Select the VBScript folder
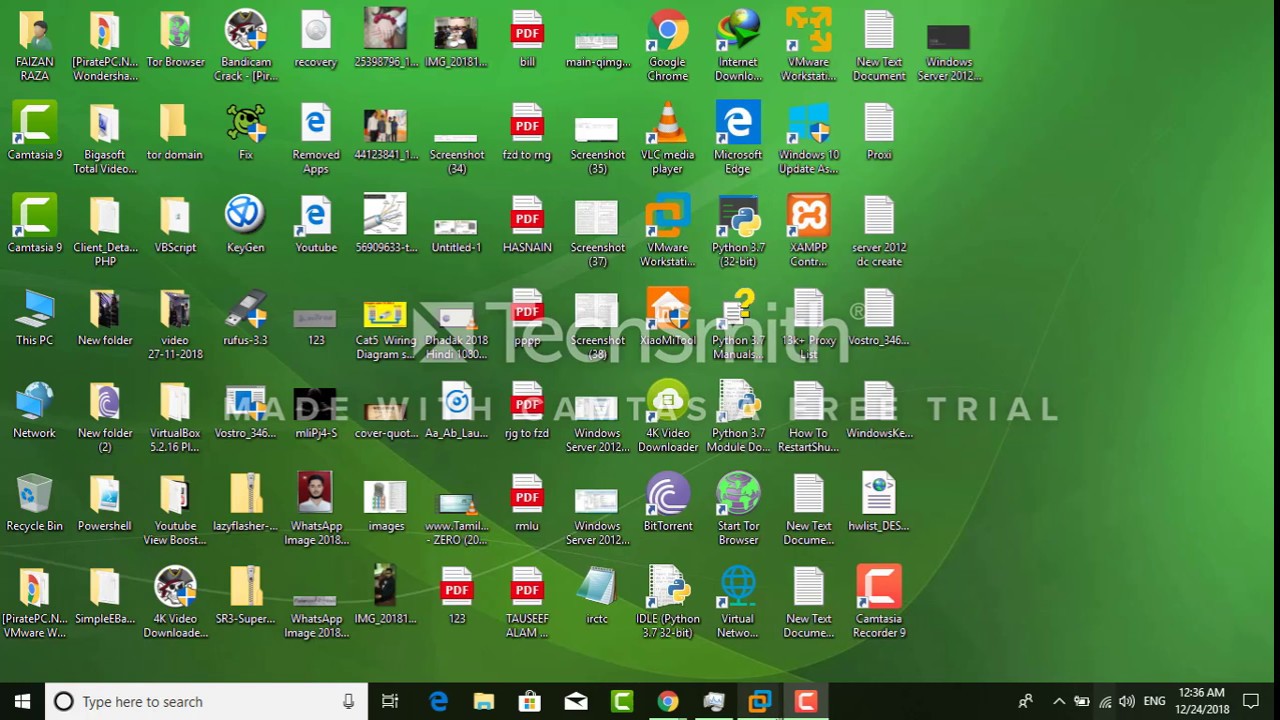Image resolution: width=1280 pixels, height=720 pixels. 175,225
